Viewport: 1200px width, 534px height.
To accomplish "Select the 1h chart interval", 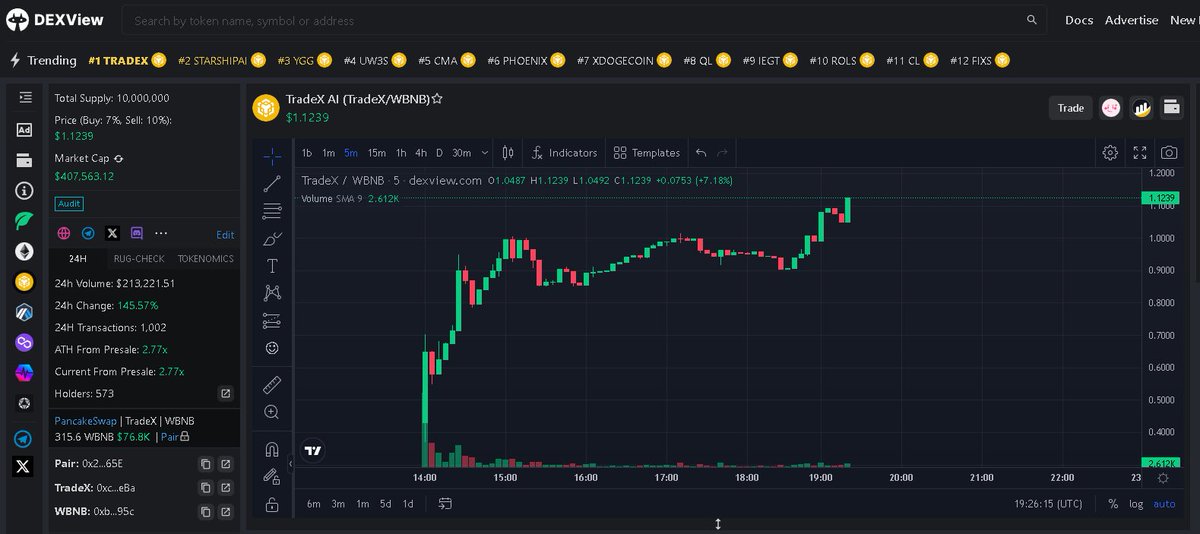I will (x=401, y=153).
